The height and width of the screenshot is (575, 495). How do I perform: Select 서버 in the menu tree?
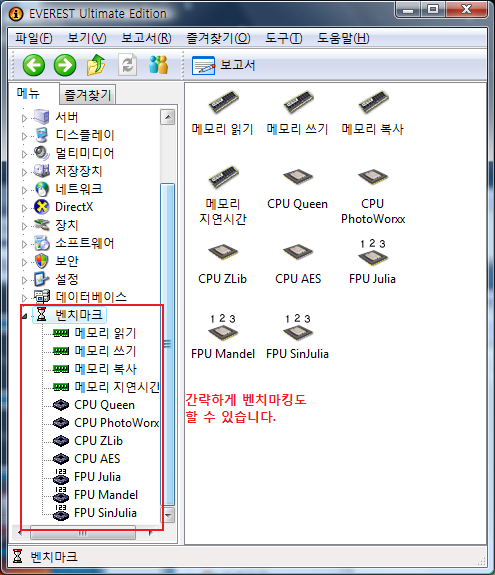coord(66,117)
